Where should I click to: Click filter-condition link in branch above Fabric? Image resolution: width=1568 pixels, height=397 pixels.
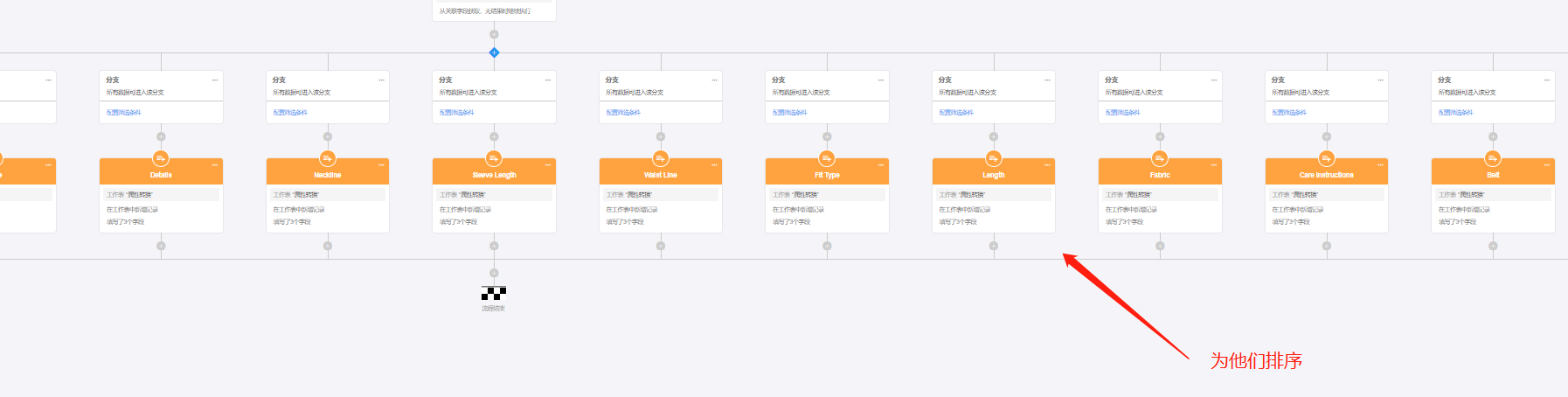click(1122, 113)
